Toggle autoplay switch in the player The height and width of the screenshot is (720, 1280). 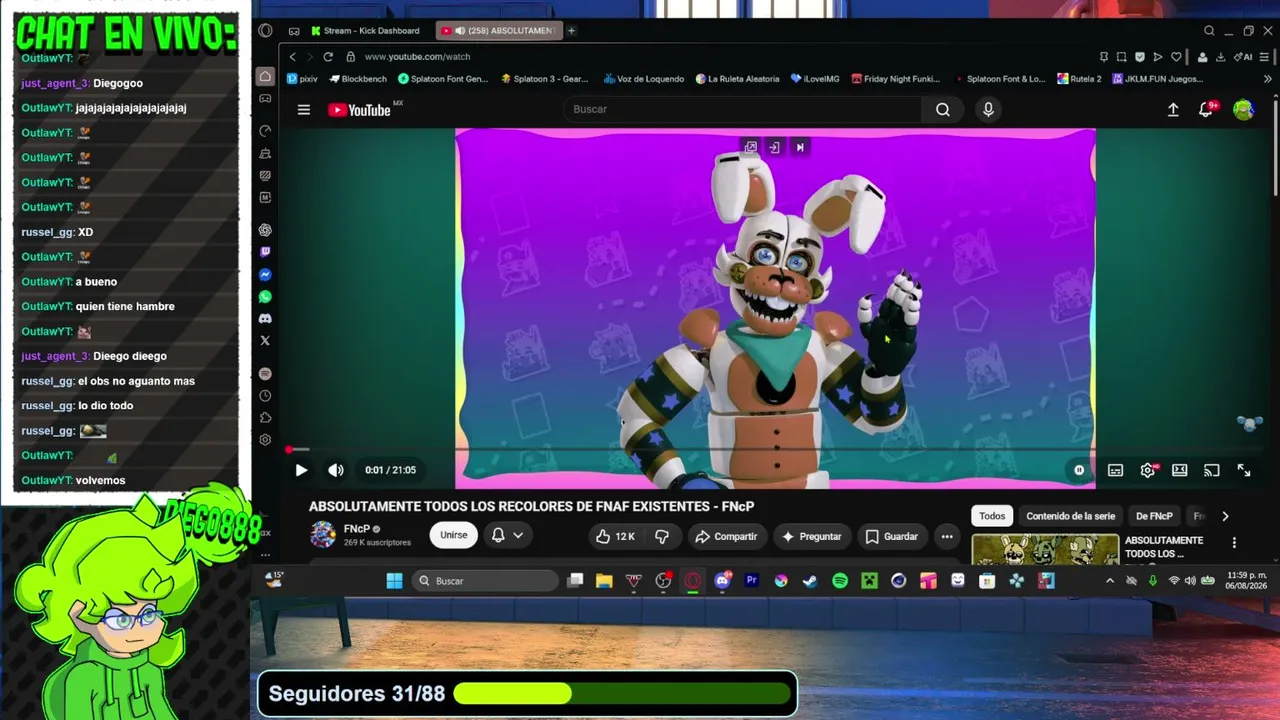pyautogui.click(x=1079, y=470)
